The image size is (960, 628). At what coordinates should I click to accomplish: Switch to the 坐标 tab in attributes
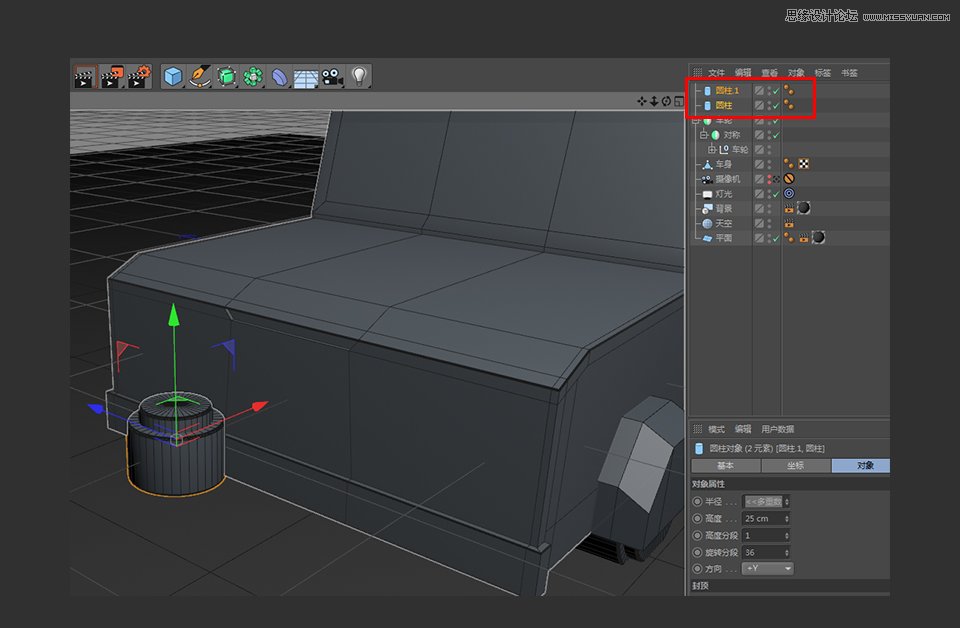(795, 465)
